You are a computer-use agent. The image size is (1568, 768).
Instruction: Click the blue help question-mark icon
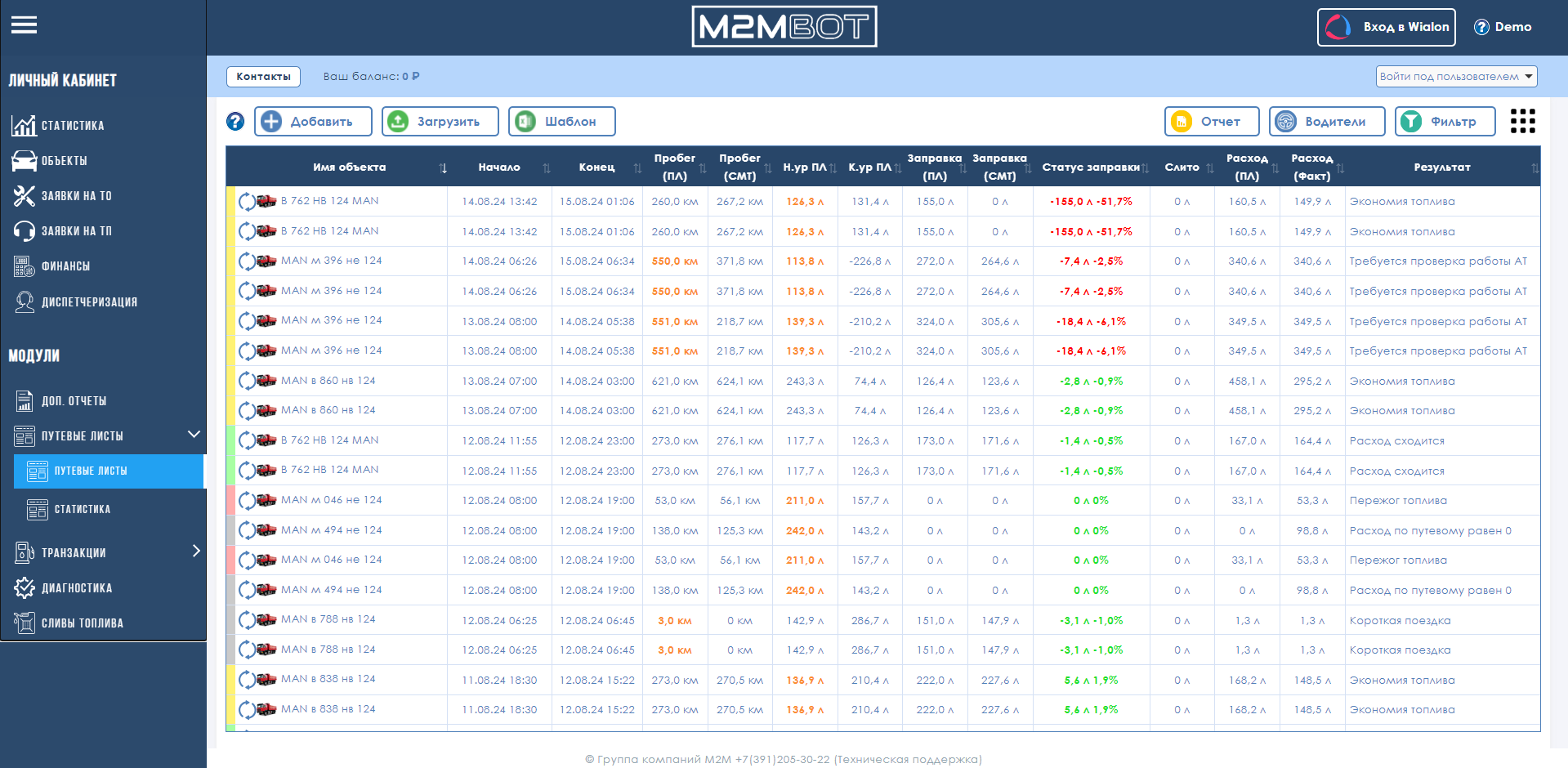pos(235,122)
